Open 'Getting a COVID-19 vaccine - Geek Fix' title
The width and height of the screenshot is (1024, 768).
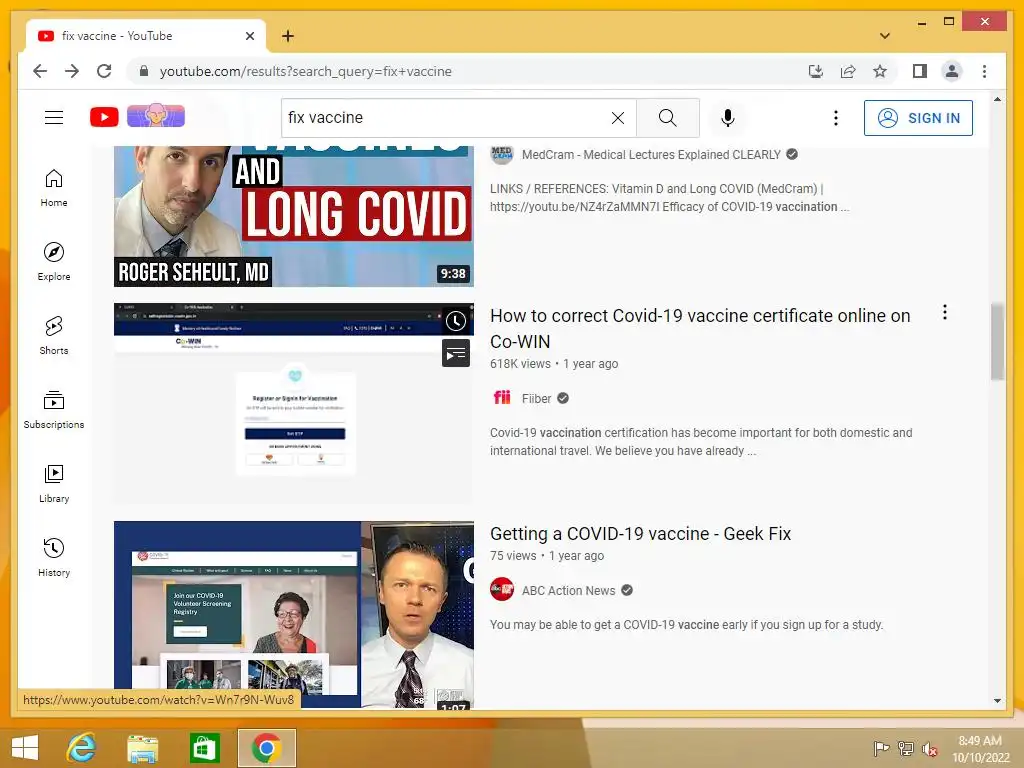click(x=640, y=534)
